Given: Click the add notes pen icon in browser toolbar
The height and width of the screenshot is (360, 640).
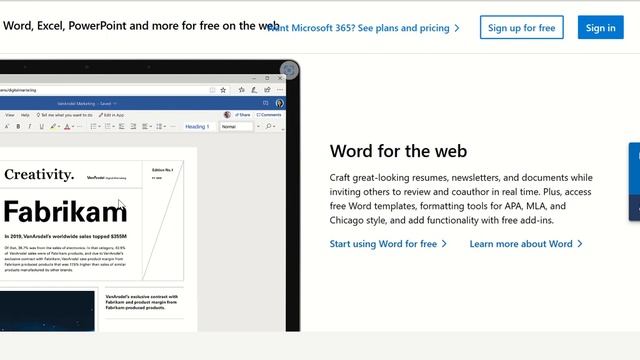Looking at the screenshot, I should tap(254, 90).
